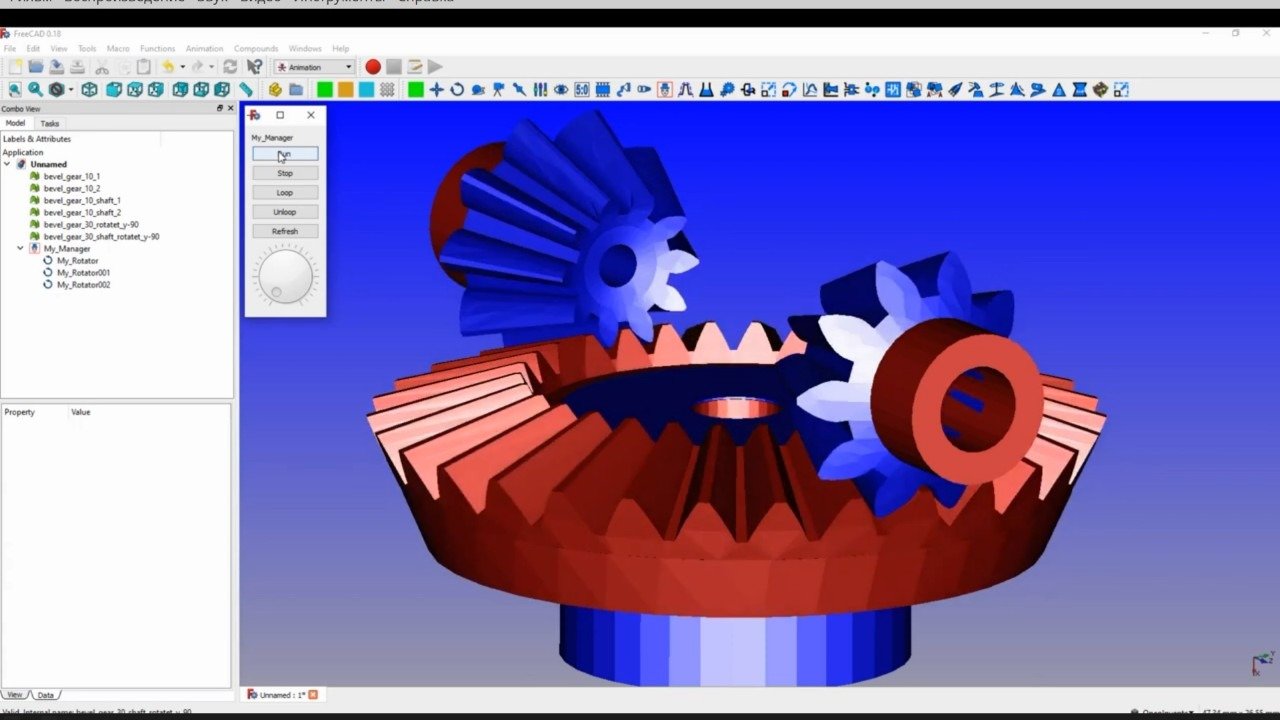Click the blue triangle cone icon

tap(1059, 90)
